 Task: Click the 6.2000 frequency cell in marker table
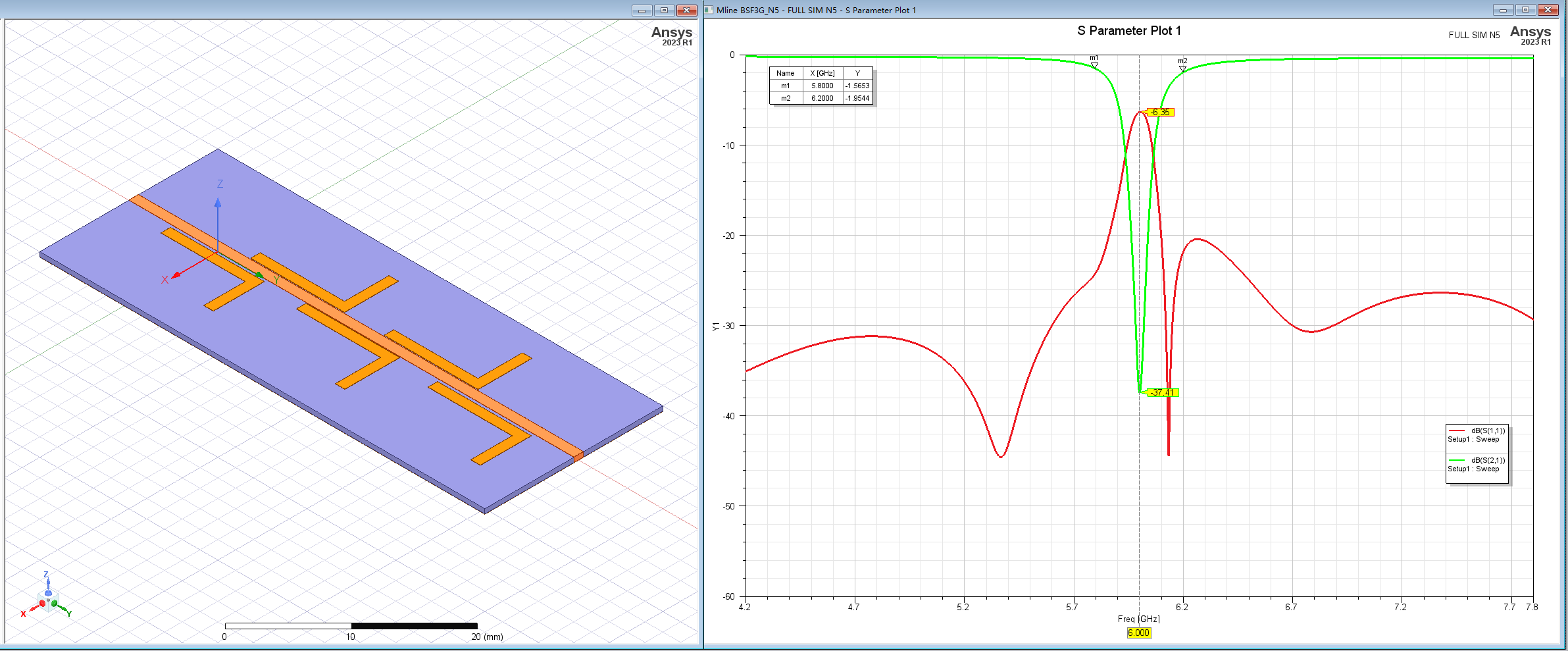(x=822, y=98)
